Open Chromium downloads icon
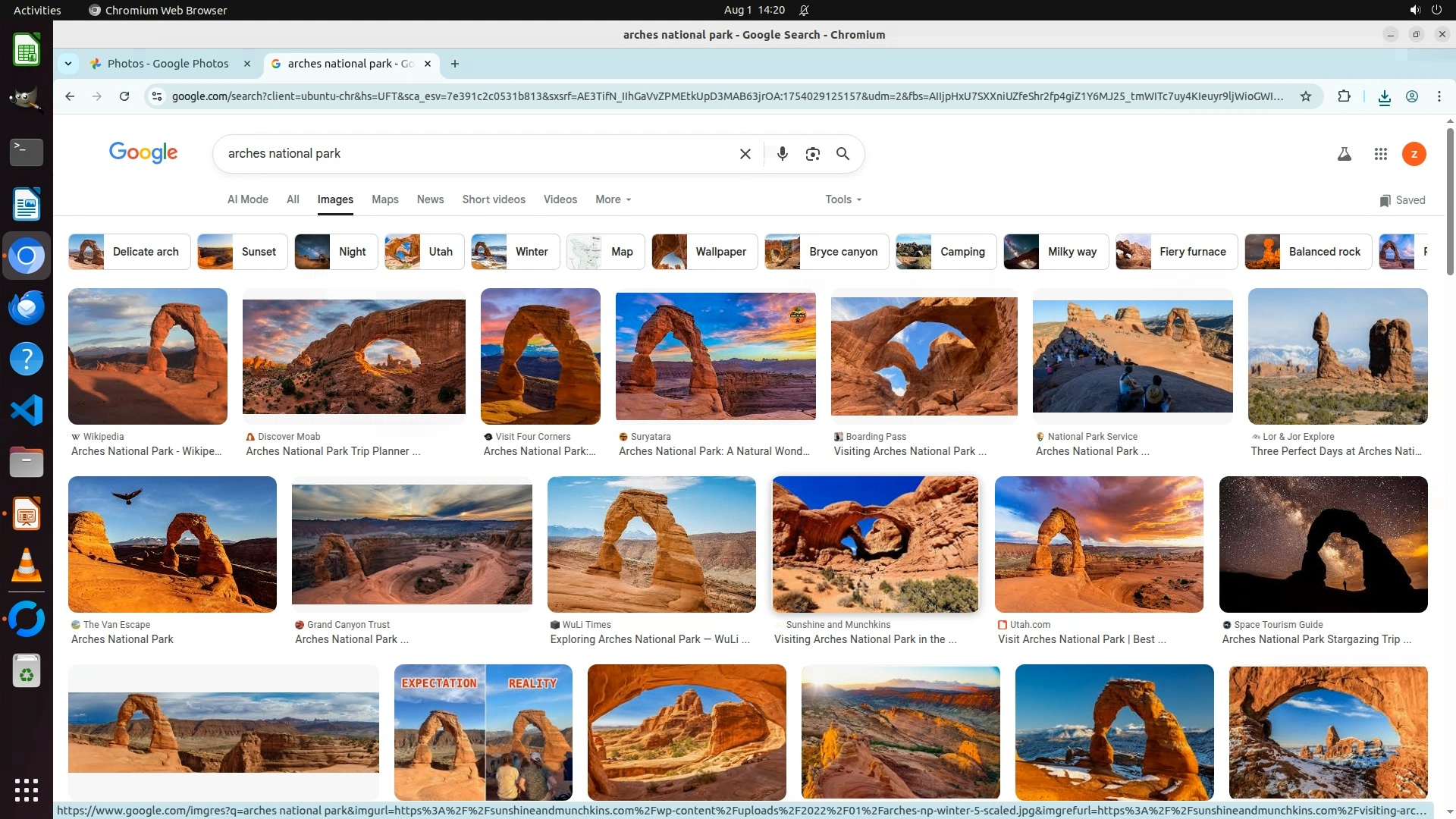 pyautogui.click(x=1384, y=96)
